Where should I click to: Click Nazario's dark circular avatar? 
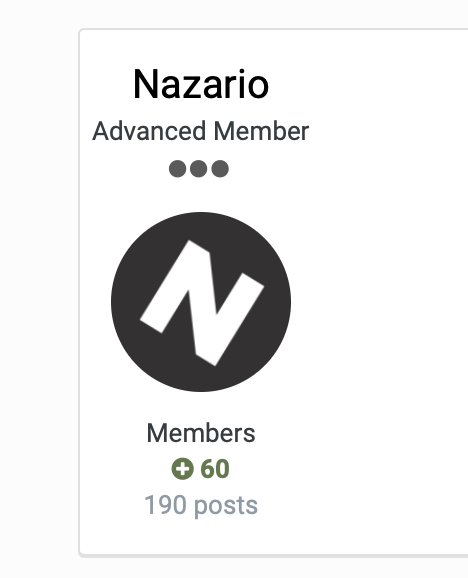pyautogui.click(x=201, y=302)
